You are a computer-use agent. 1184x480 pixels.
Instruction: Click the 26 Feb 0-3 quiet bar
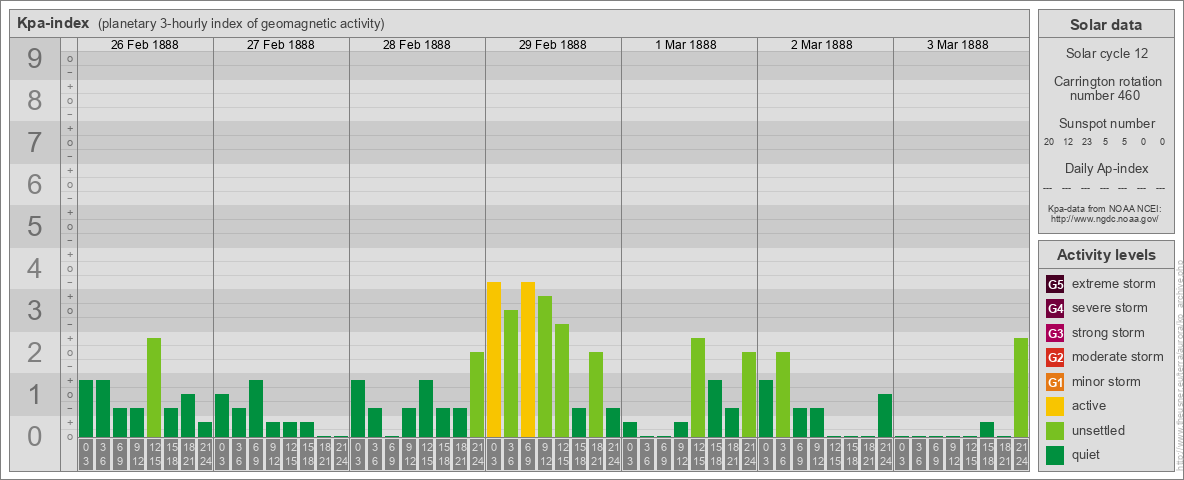[x=86, y=408]
